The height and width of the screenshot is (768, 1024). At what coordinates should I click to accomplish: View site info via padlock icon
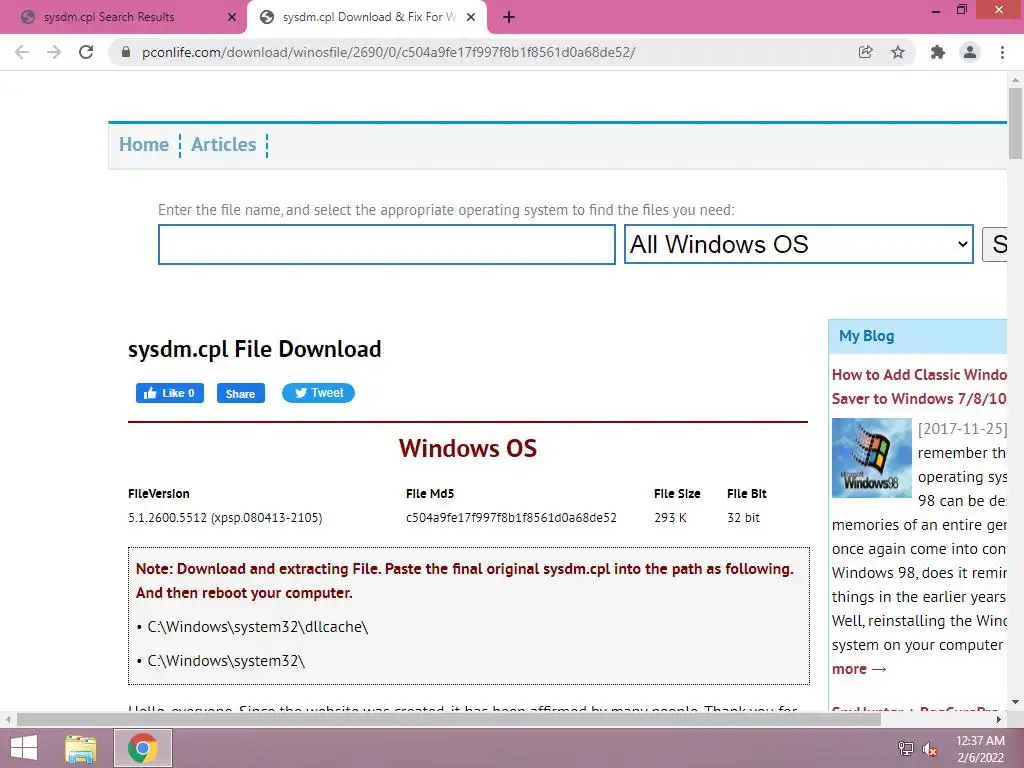126,52
